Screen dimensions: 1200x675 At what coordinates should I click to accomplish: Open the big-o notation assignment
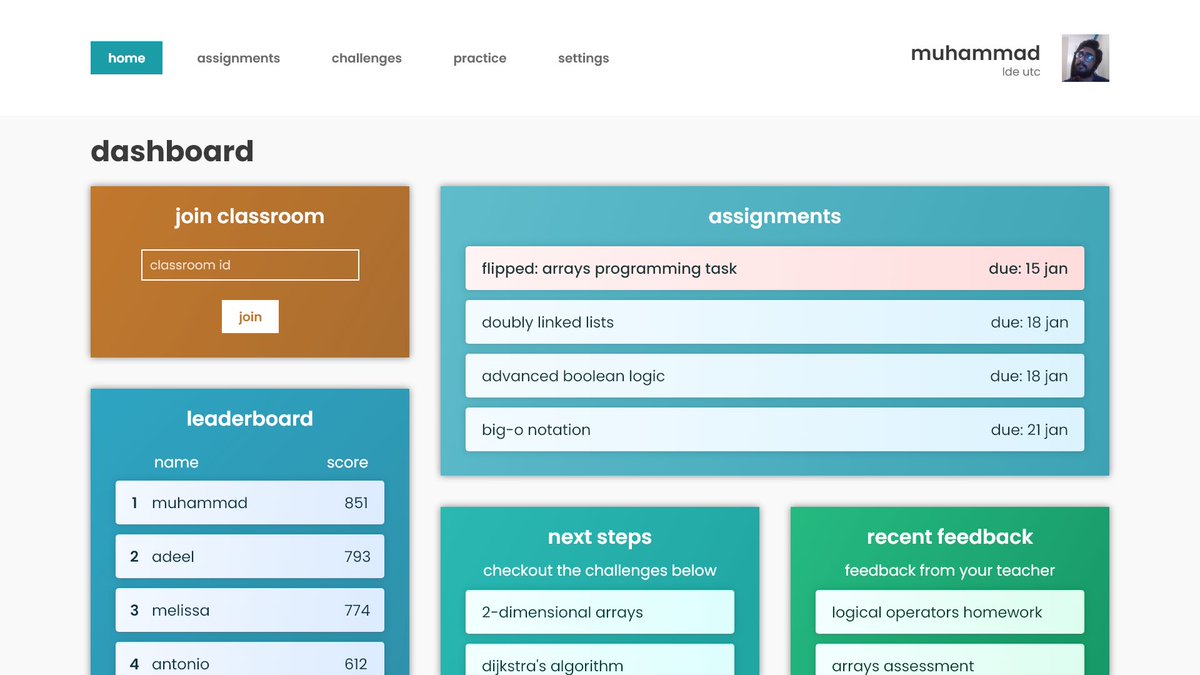(x=775, y=430)
